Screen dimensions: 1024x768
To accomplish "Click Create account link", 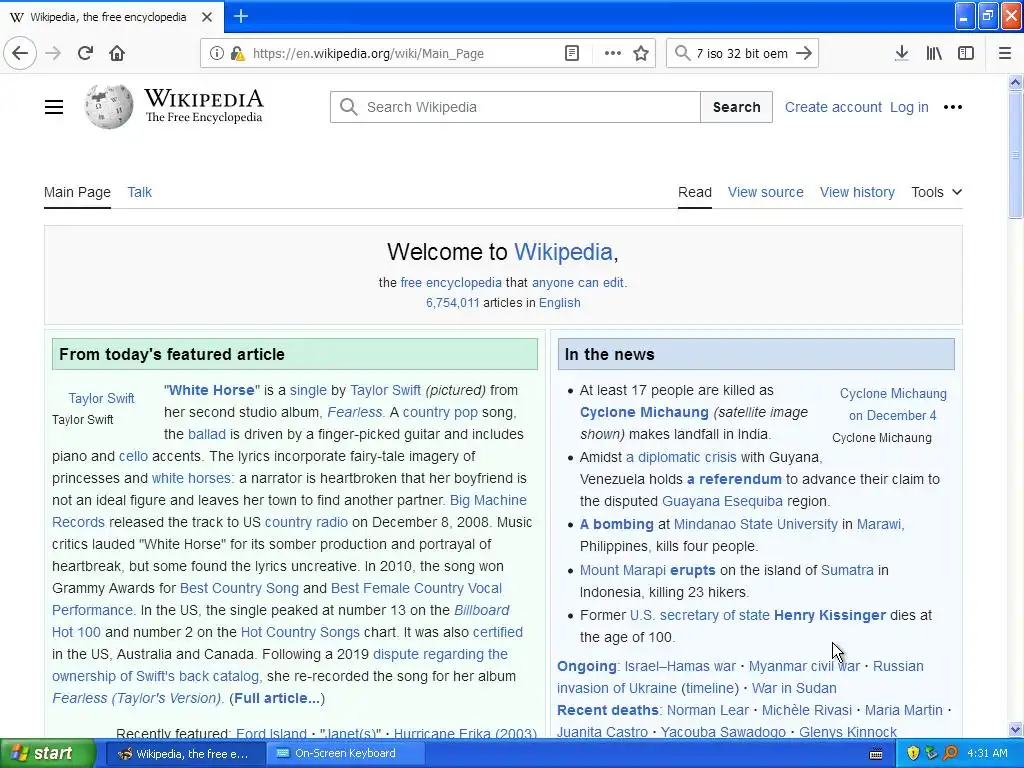I will (833, 107).
